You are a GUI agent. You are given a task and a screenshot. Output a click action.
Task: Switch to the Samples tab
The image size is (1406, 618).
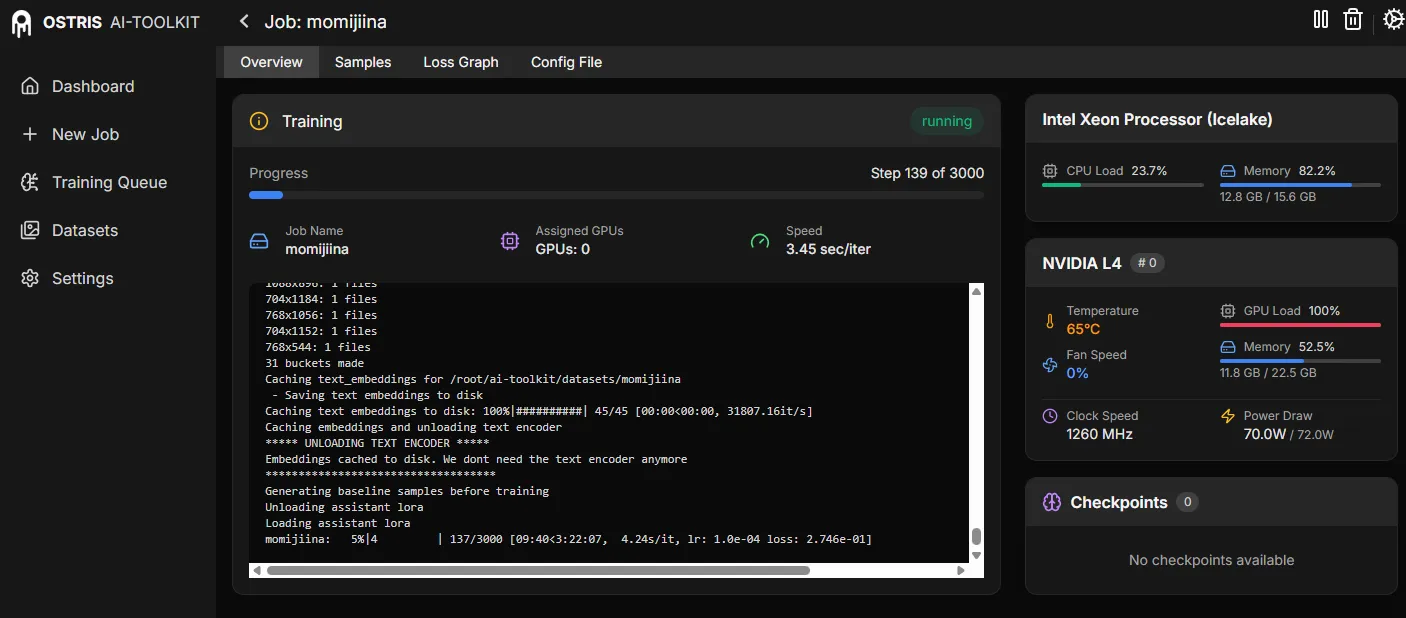(363, 62)
